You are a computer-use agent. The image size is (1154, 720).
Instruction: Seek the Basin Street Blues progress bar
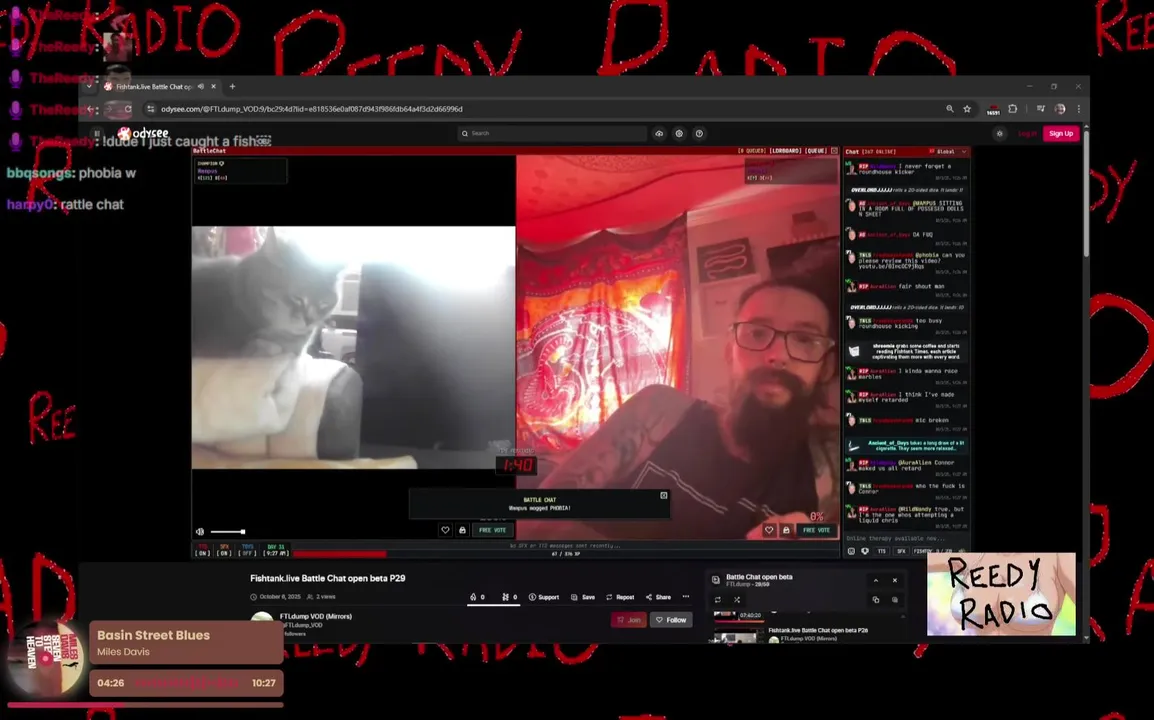coord(145,705)
